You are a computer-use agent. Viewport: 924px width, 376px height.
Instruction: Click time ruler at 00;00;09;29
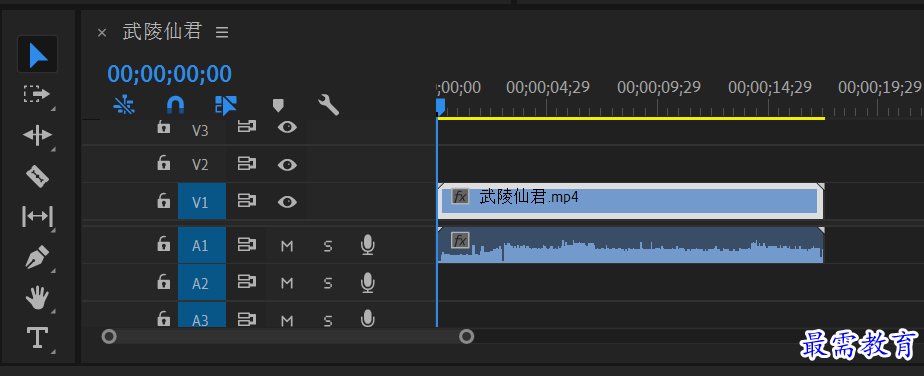click(x=658, y=88)
